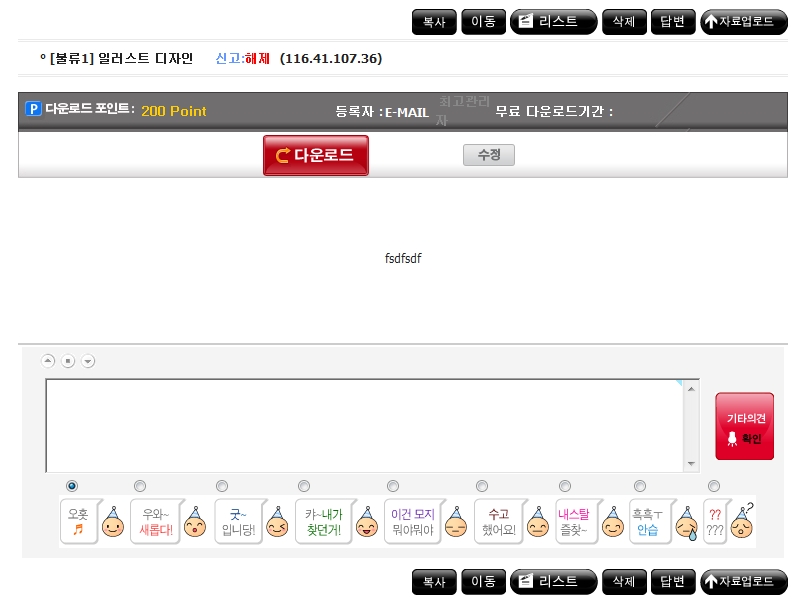Select the 수고 했어요! radio button
This screenshot has height=614, width=807.
click(x=482, y=486)
